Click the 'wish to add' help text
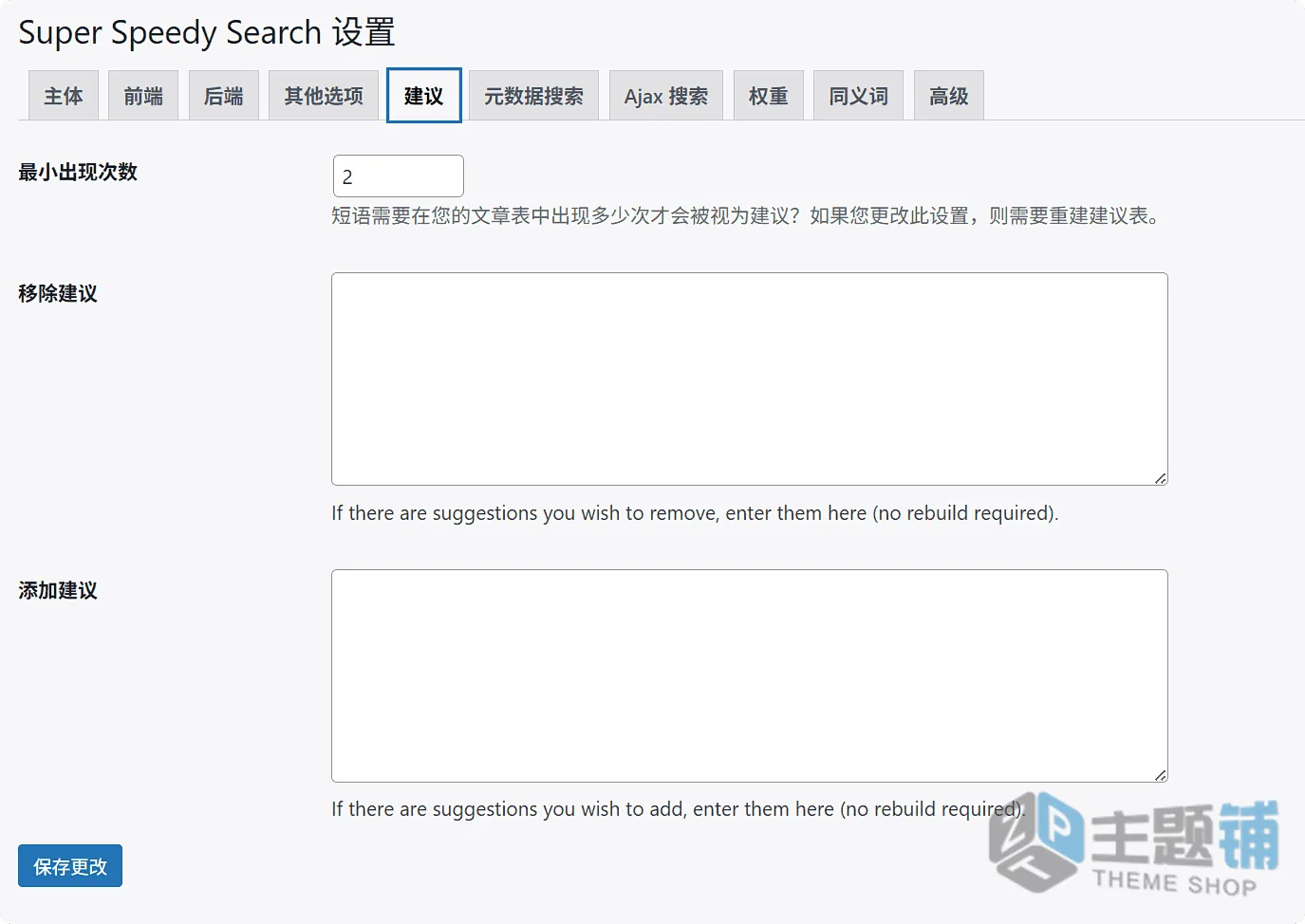The height and width of the screenshot is (924, 1305). click(x=679, y=809)
